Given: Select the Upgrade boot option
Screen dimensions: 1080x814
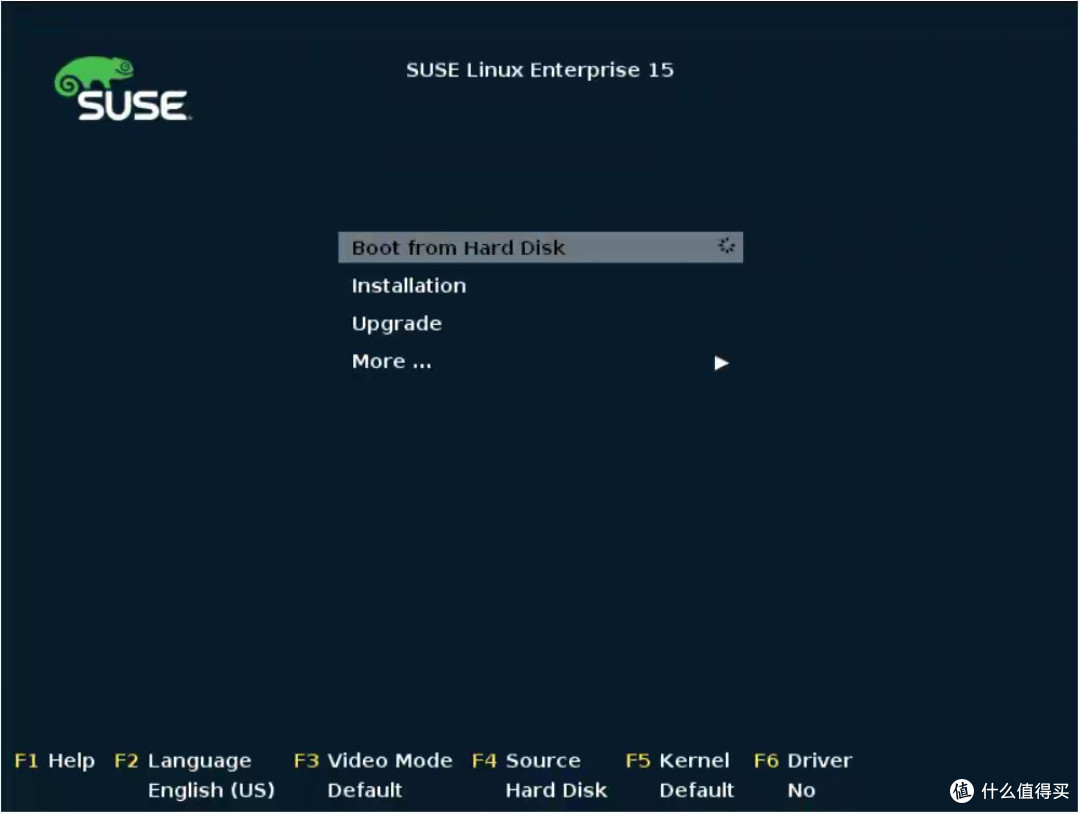Looking at the screenshot, I should [397, 324].
